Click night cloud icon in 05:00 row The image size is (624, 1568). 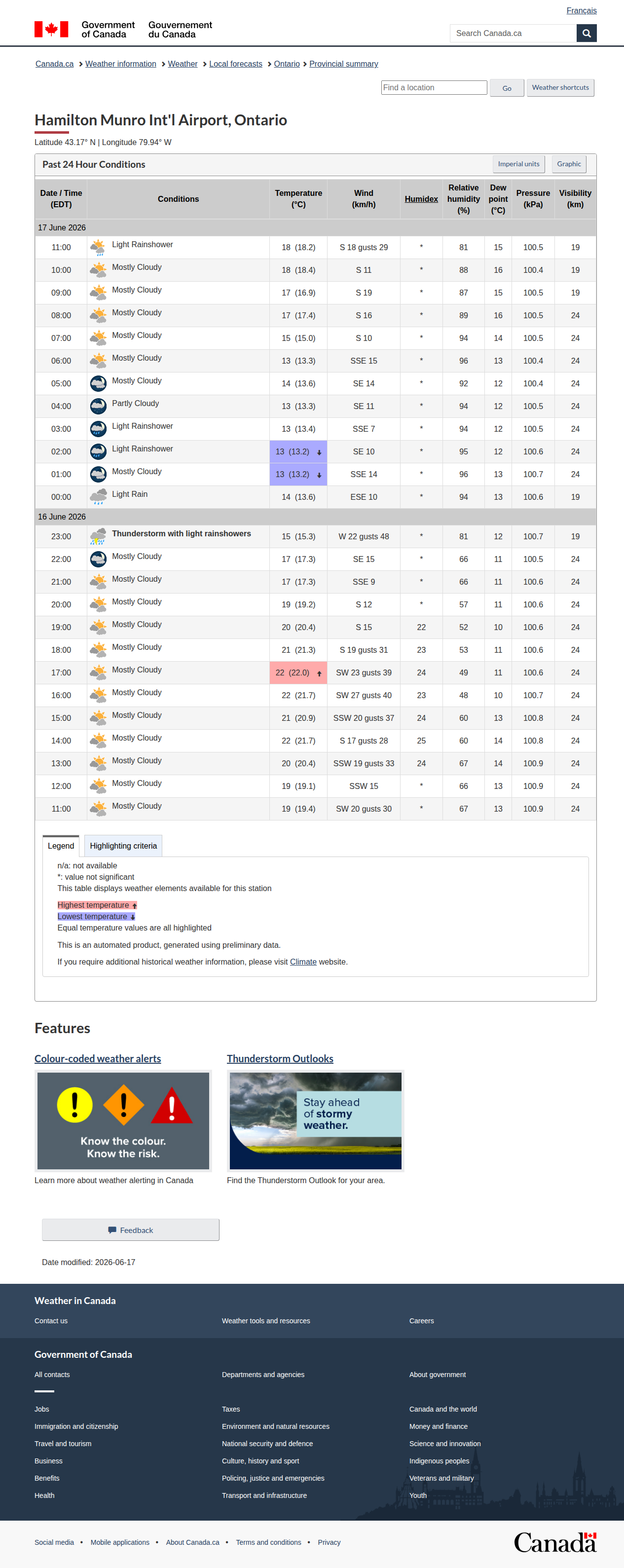click(x=98, y=383)
